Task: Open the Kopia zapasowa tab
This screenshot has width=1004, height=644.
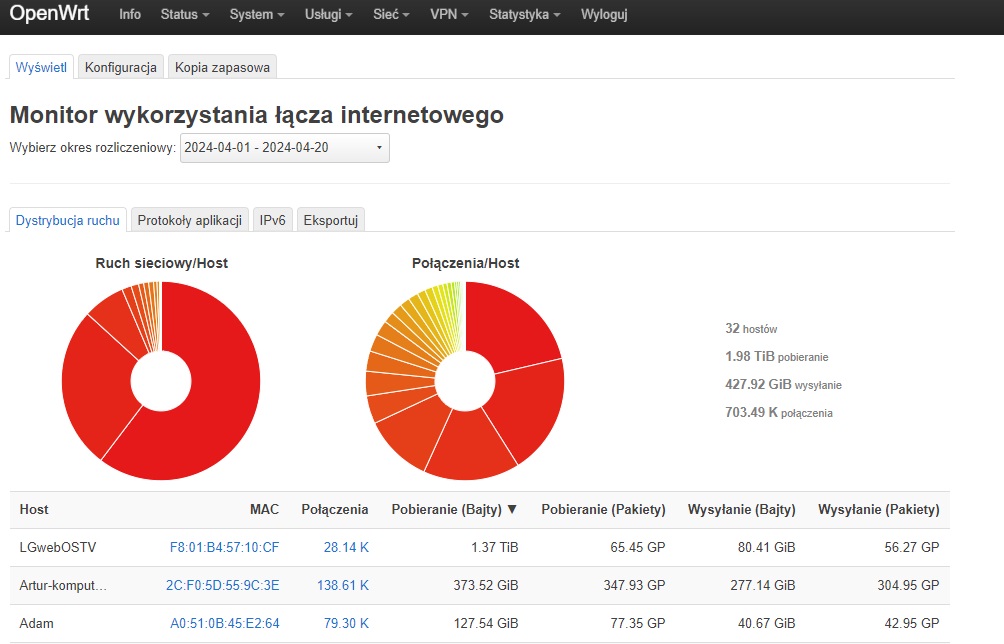Action: [x=222, y=67]
